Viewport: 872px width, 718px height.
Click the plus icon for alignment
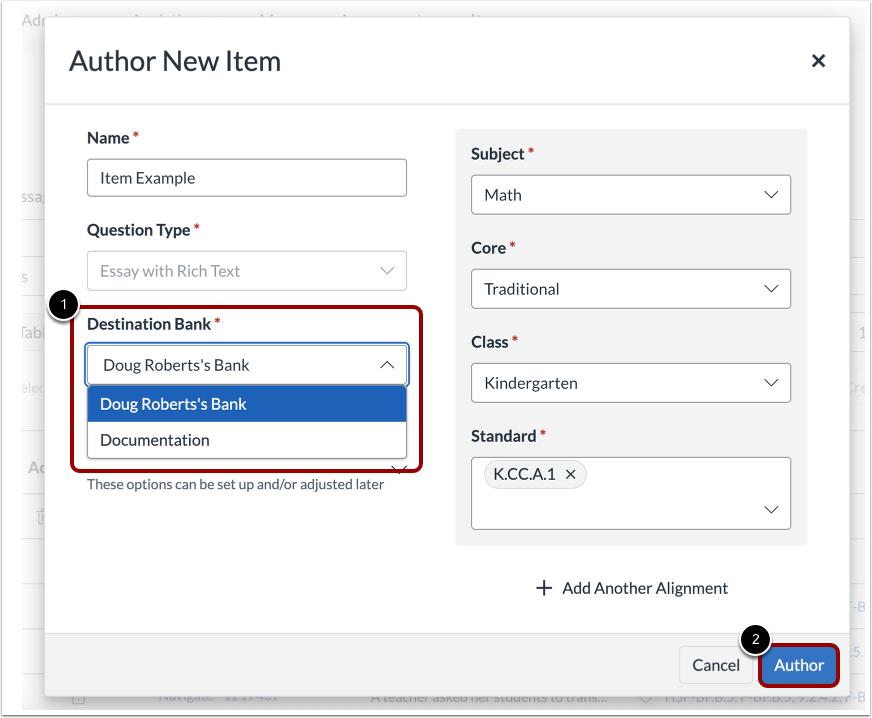pos(544,588)
